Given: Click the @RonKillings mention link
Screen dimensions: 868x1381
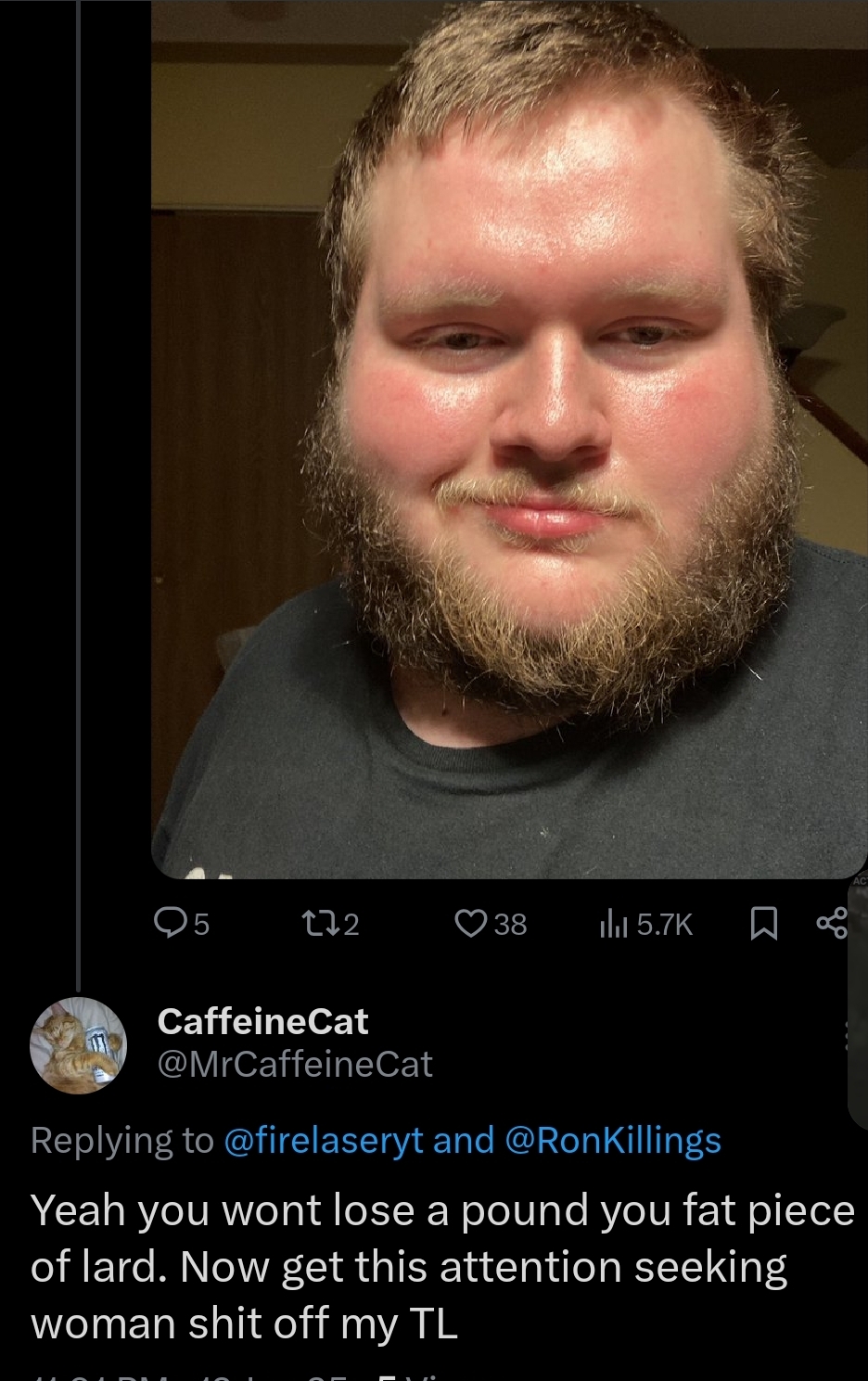Looking at the screenshot, I should pyautogui.click(x=612, y=1140).
